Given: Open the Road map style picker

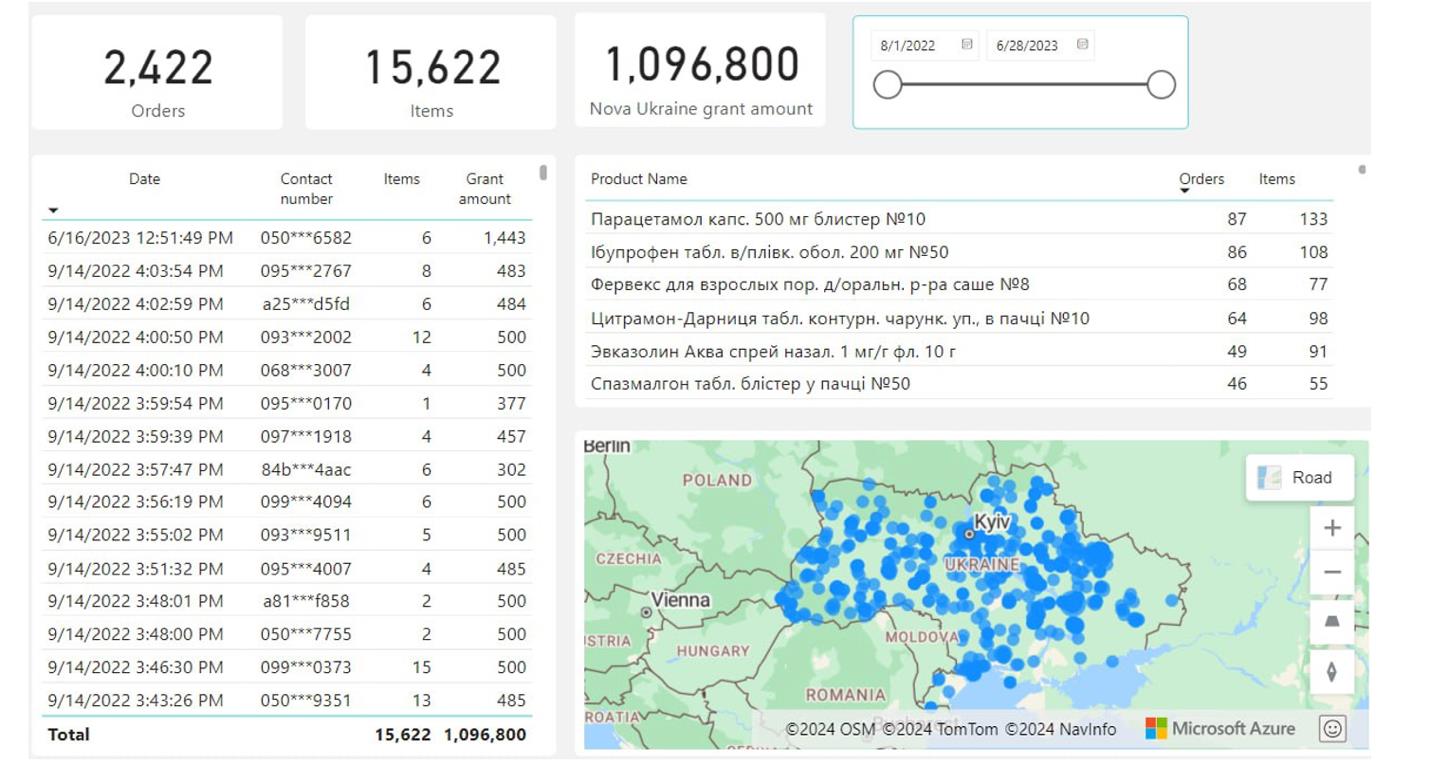Looking at the screenshot, I should point(1299,478).
